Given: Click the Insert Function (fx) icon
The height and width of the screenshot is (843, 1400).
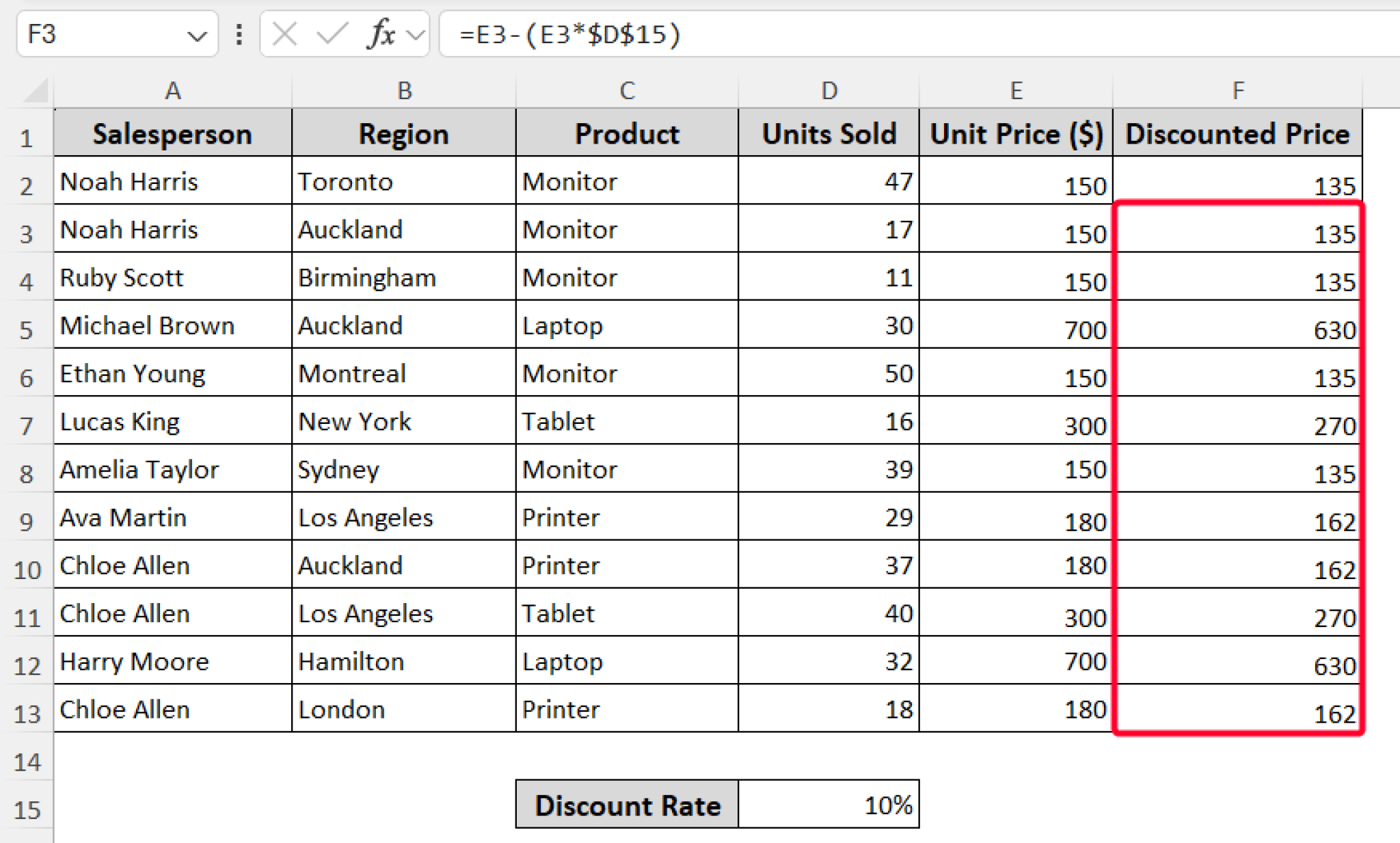Looking at the screenshot, I should (381, 36).
